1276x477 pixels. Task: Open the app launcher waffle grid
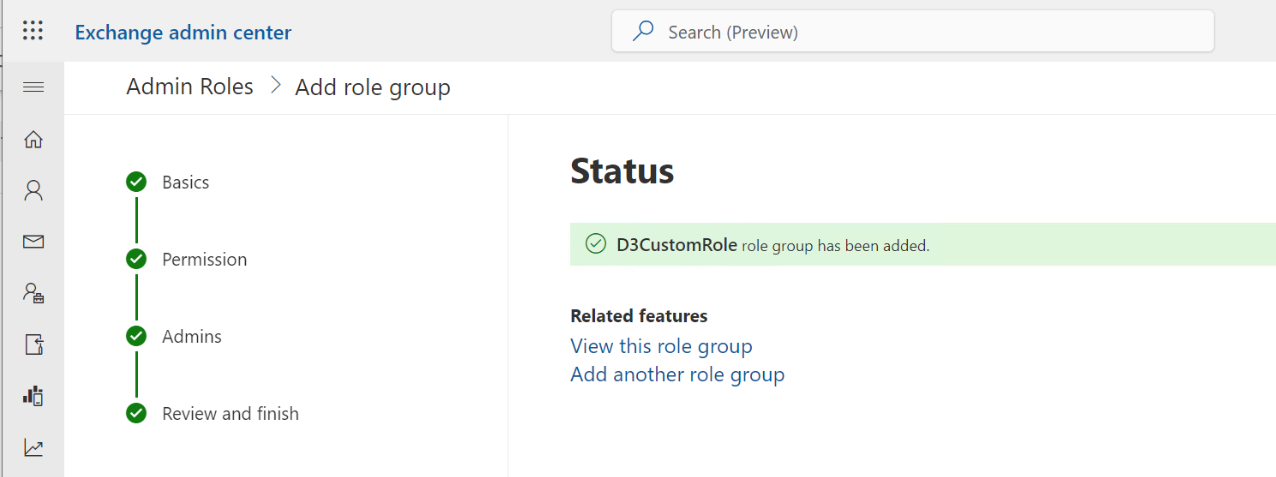(x=33, y=31)
